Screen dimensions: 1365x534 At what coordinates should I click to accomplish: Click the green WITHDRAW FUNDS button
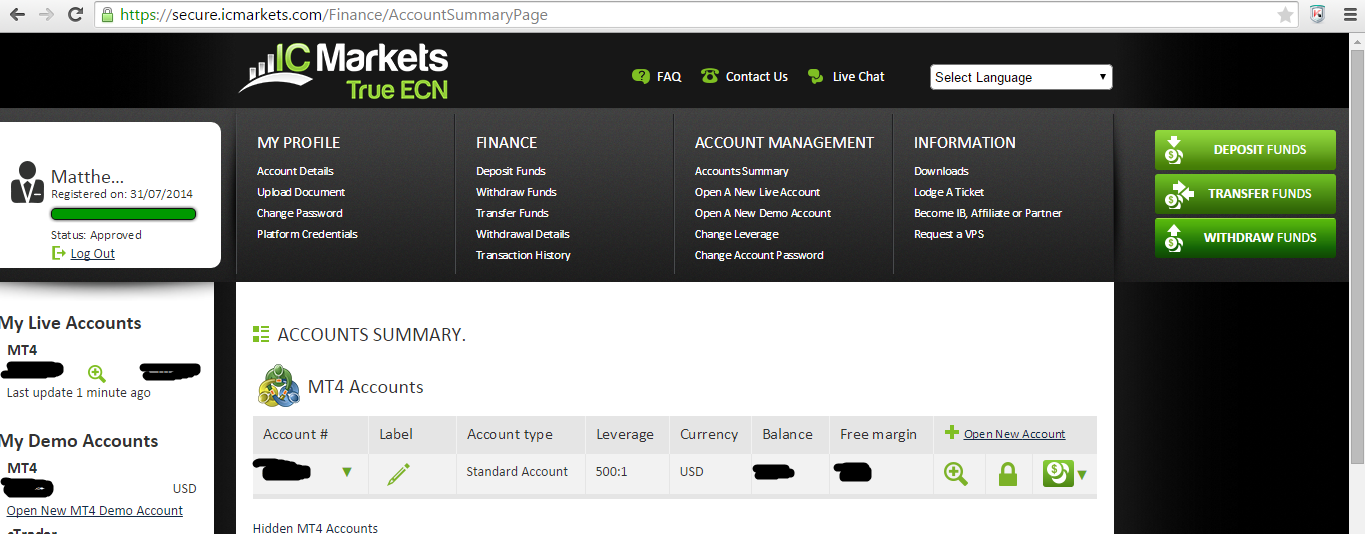(x=1245, y=238)
